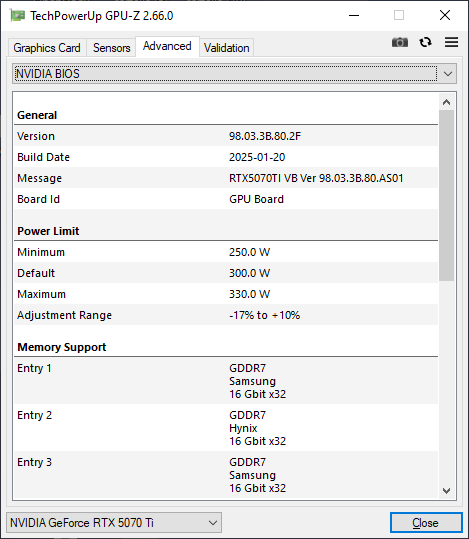Click the Entry 3 row label
The image size is (469, 539).
click(34, 462)
